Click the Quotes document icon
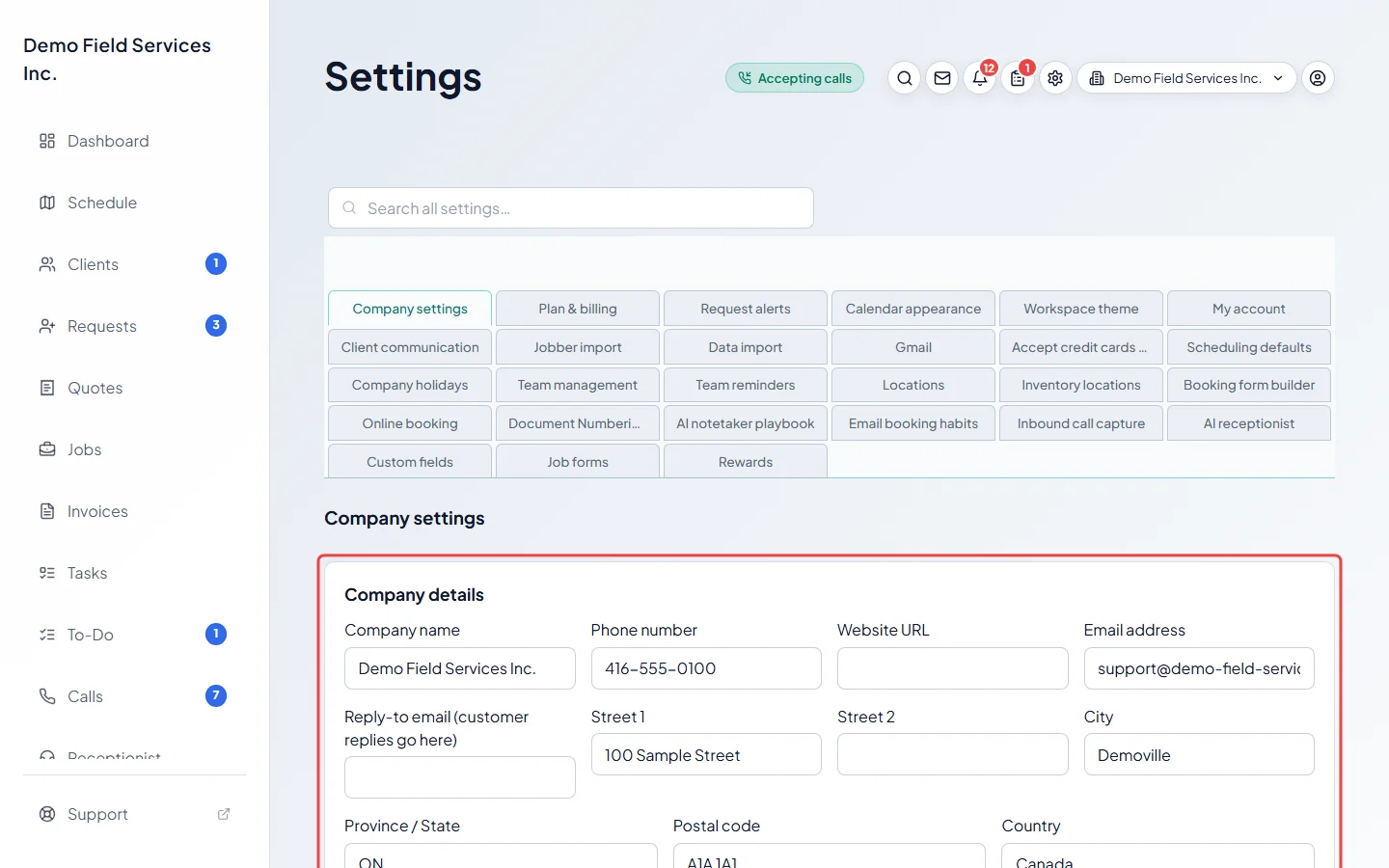Viewport: 1389px width, 868px height. pyautogui.click(x=47, y=388)
